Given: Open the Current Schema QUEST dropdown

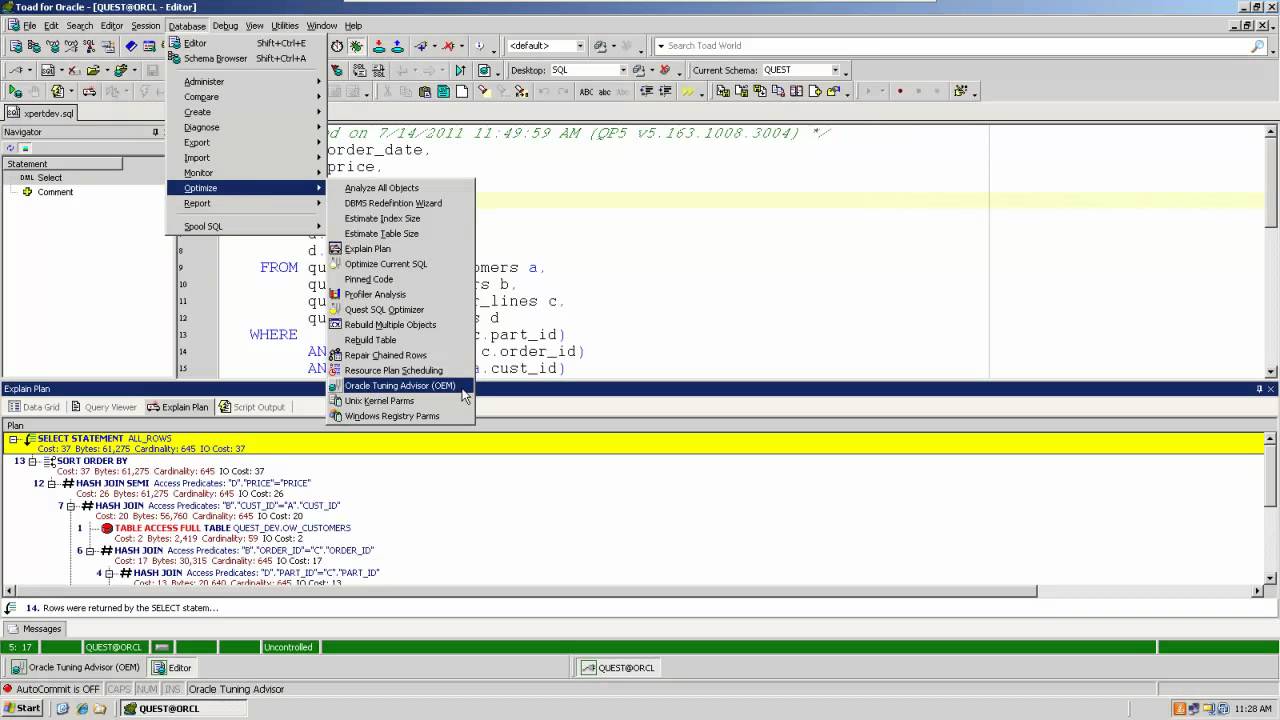Looking at the screenshot, I should click(x=835, y=70).
